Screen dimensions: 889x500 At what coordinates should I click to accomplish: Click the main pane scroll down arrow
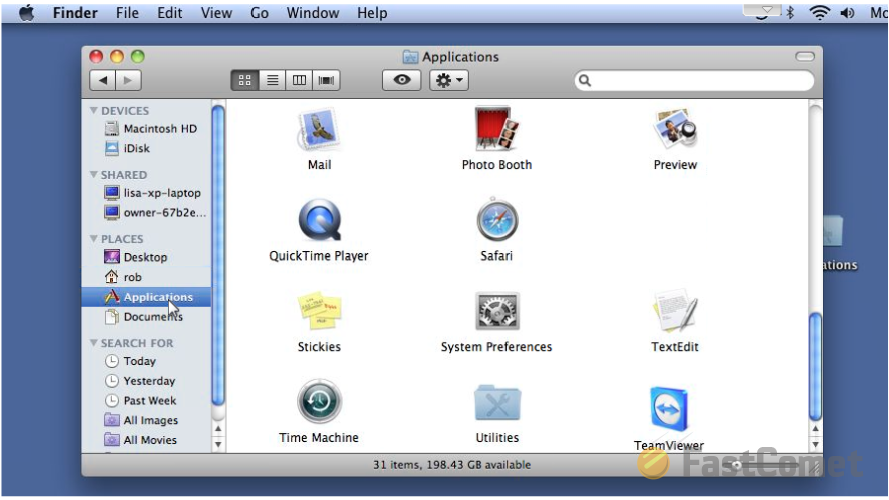tap(815, 444)
